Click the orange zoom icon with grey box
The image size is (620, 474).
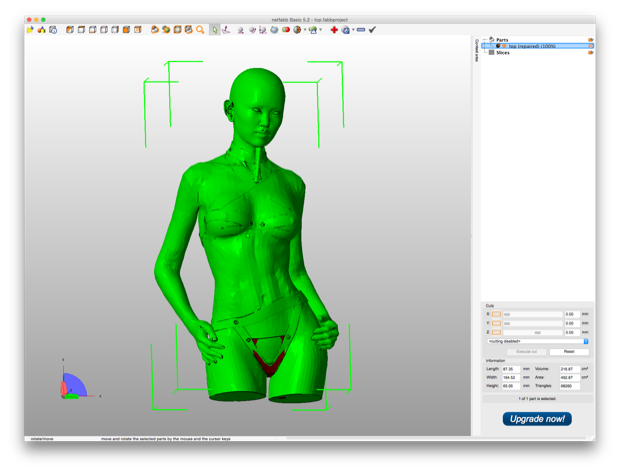coord(189,30)
